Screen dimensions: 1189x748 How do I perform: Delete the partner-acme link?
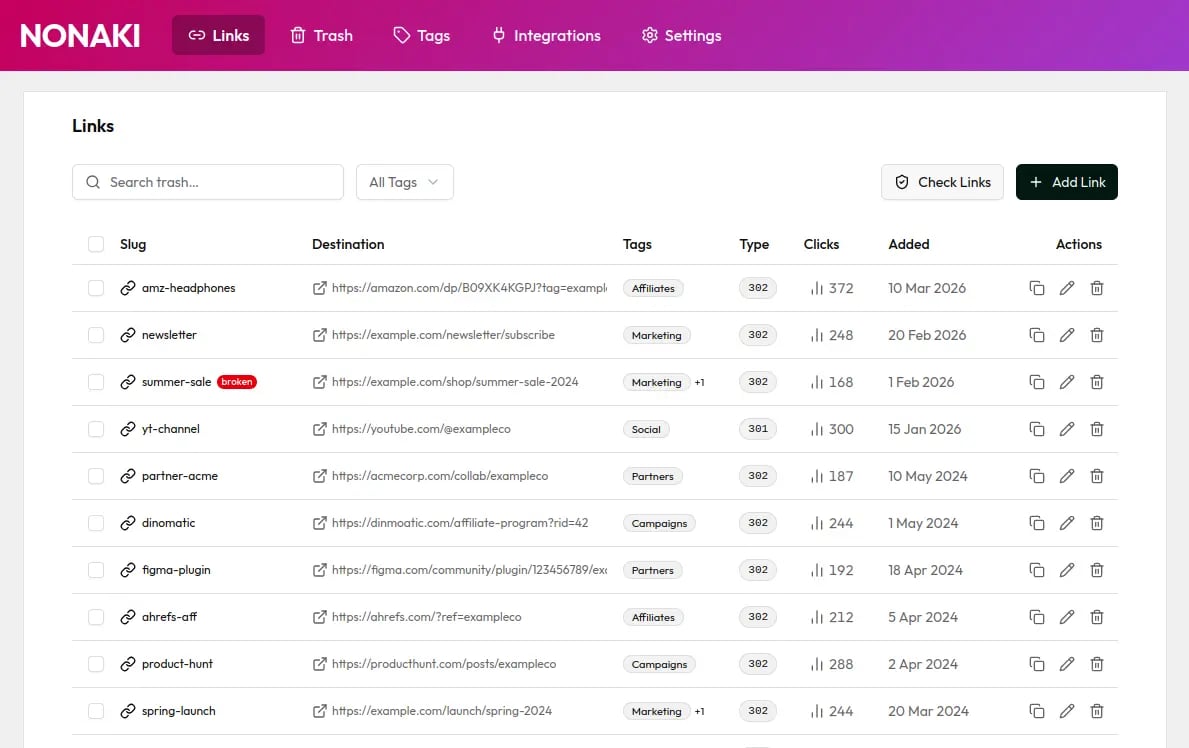(1096, 476)
